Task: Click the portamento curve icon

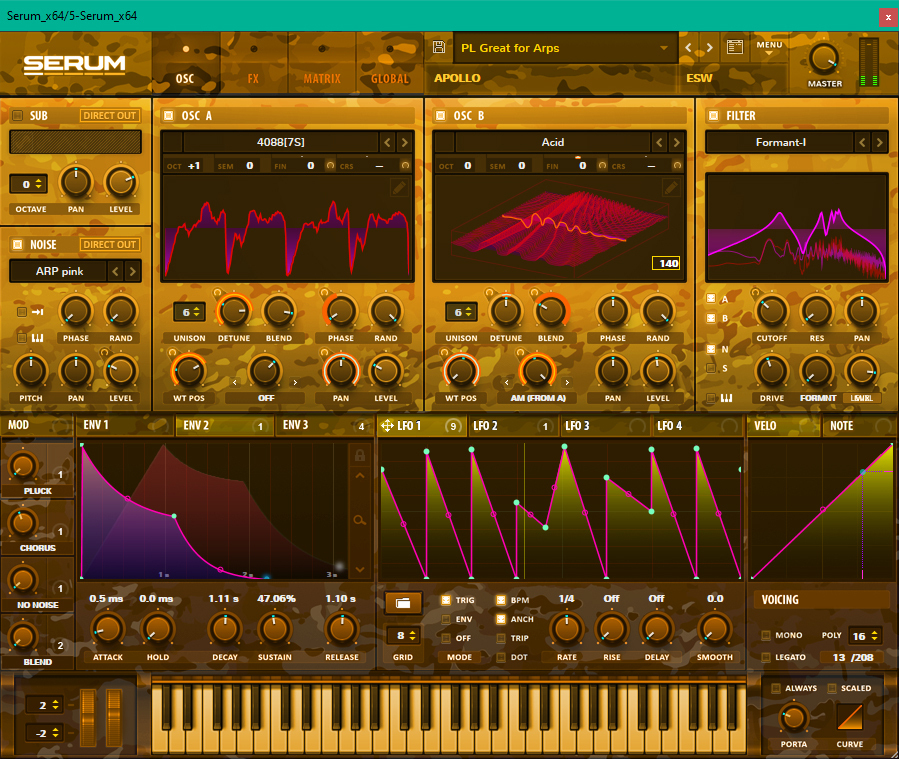Action: pos(850,717)
